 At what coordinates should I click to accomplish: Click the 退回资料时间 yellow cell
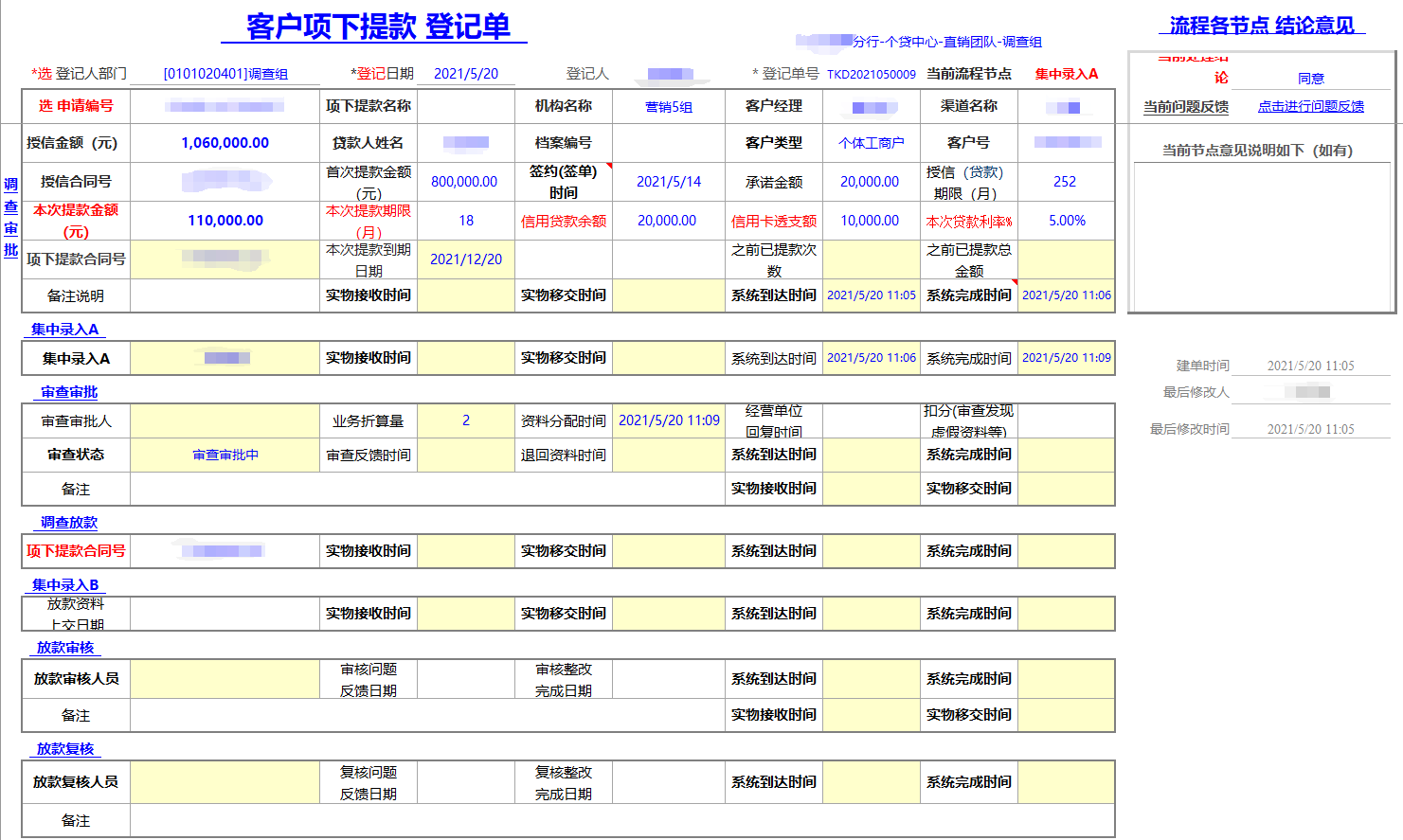pos(669,456)
